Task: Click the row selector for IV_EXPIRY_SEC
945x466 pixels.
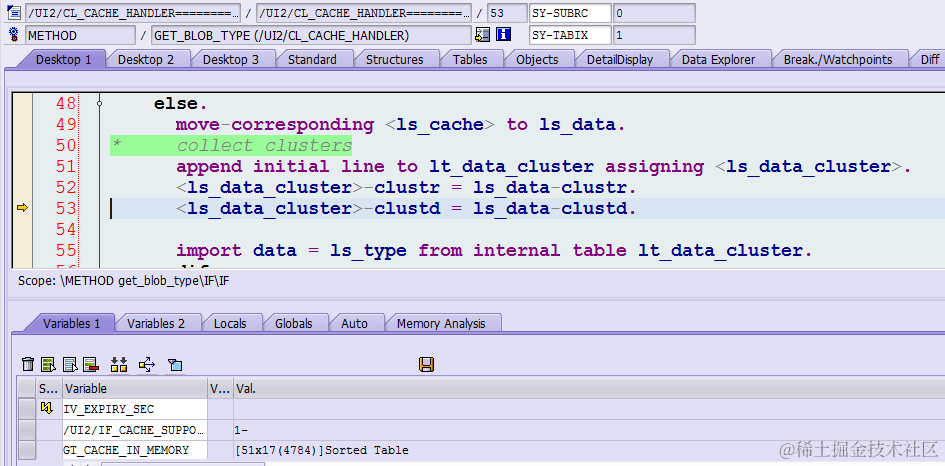Action: 27,409
